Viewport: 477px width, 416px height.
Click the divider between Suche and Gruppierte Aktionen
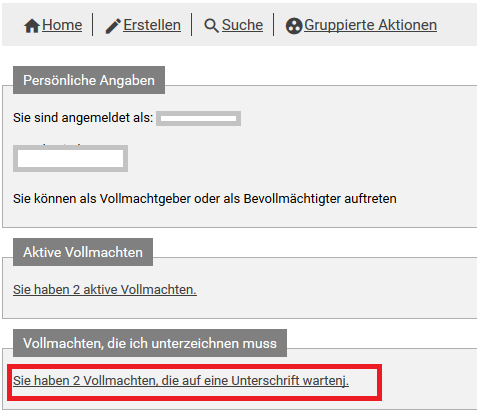click(x=274, y=24)
